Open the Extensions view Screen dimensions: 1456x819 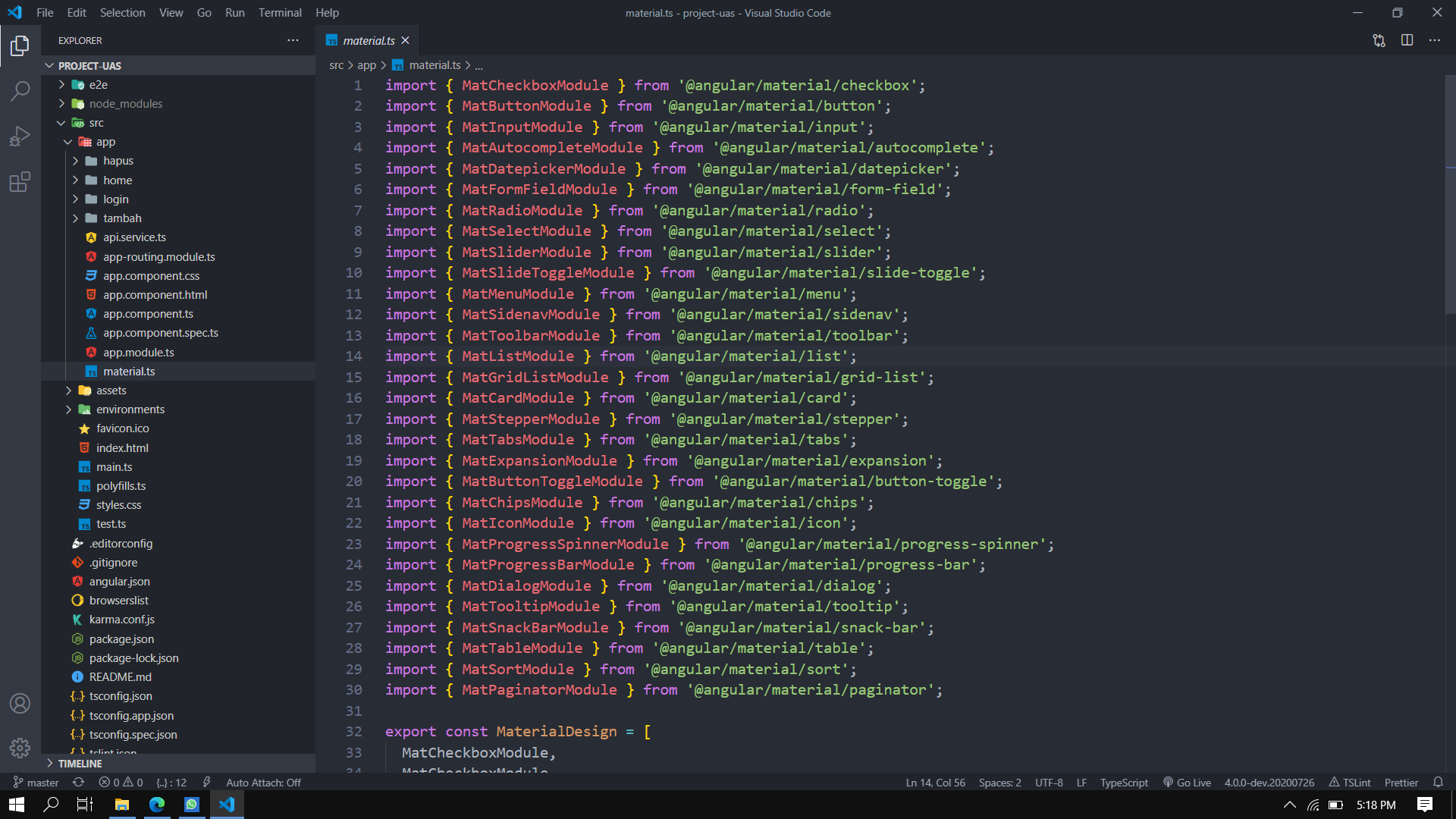pos(20,182)
